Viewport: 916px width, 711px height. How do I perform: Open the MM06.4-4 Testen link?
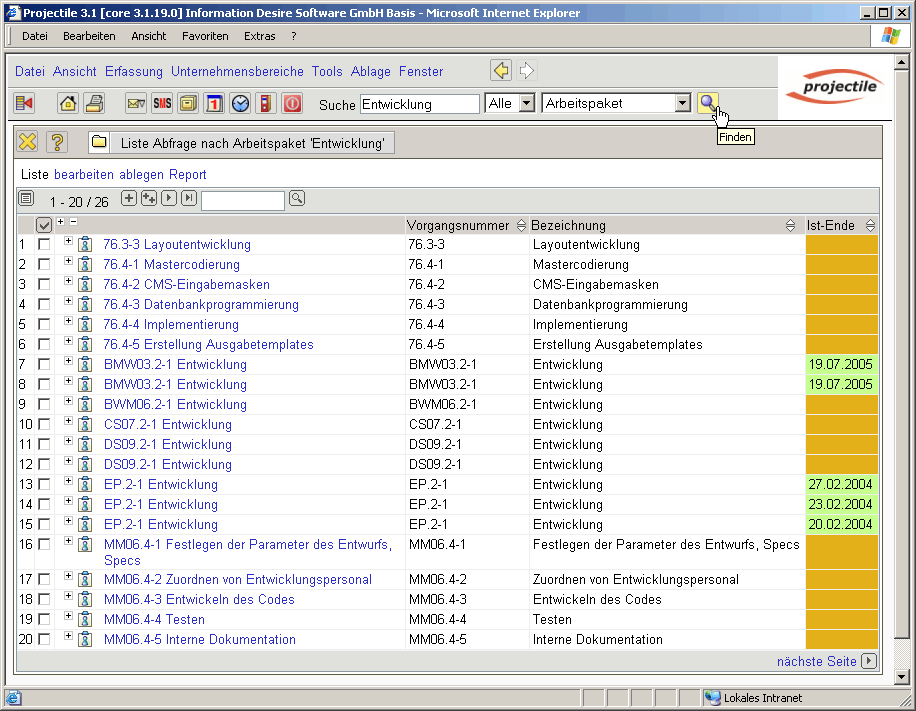click(154, 619)
